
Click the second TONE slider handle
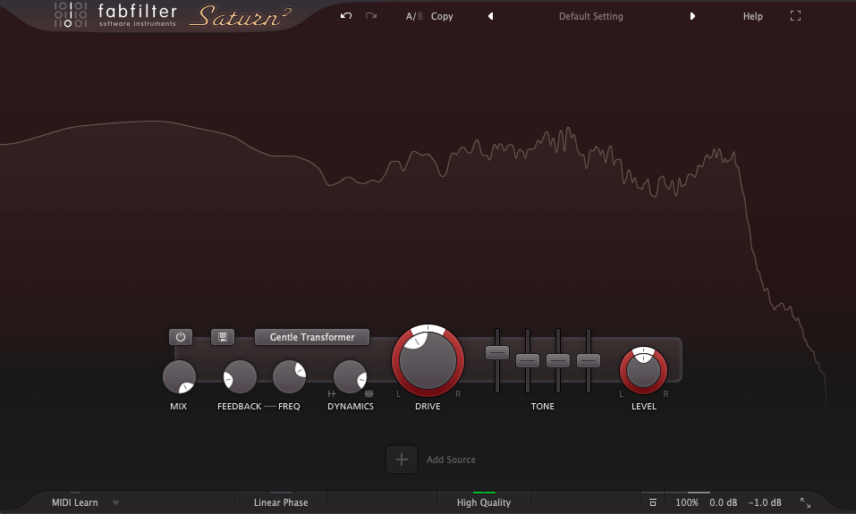[x=528, y=360]
